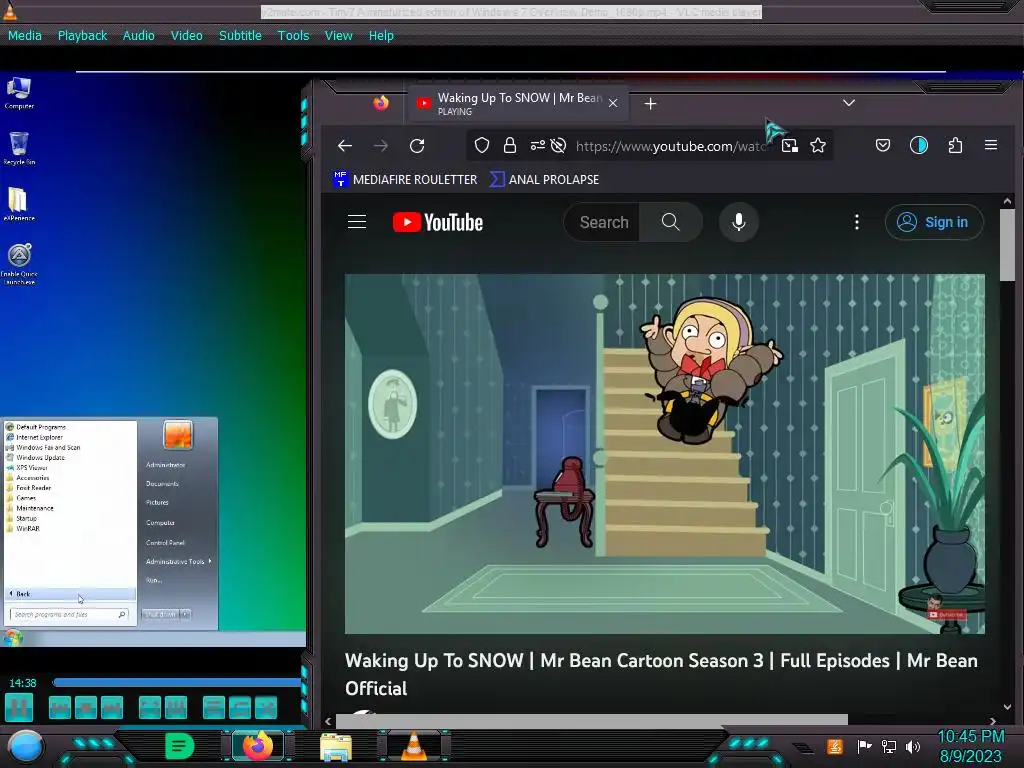Click the scroll-down arrow of page scrollbar
This screenshot has height=768, width=1024.
point(1007,707)
